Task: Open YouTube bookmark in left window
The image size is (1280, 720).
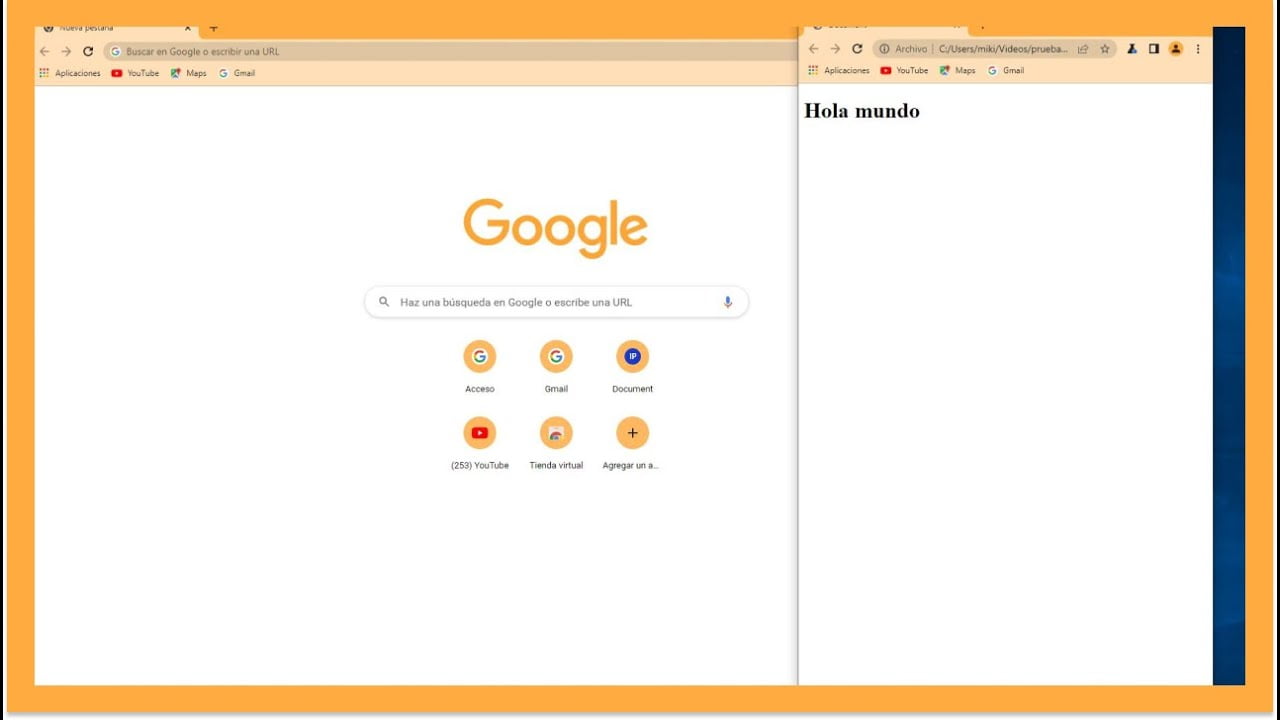Action: [135, 73]
